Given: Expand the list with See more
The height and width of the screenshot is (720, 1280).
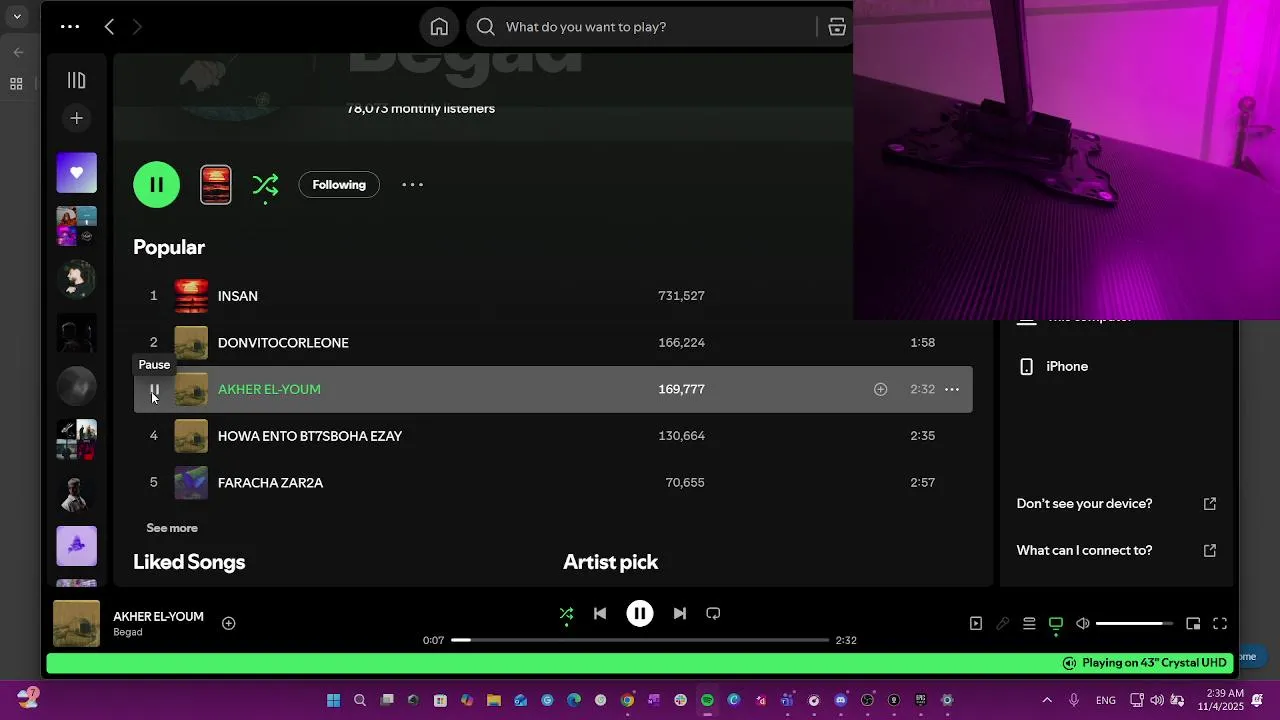Looking at the screenshot, I should (172, 528).
